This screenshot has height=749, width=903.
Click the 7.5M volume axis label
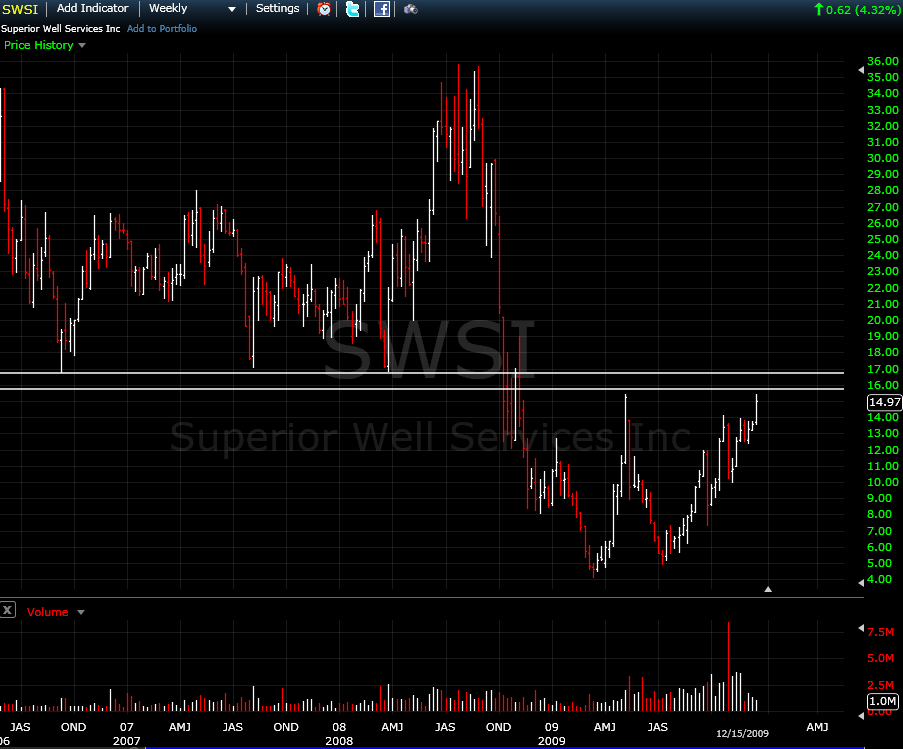click(x=881, y=632)
